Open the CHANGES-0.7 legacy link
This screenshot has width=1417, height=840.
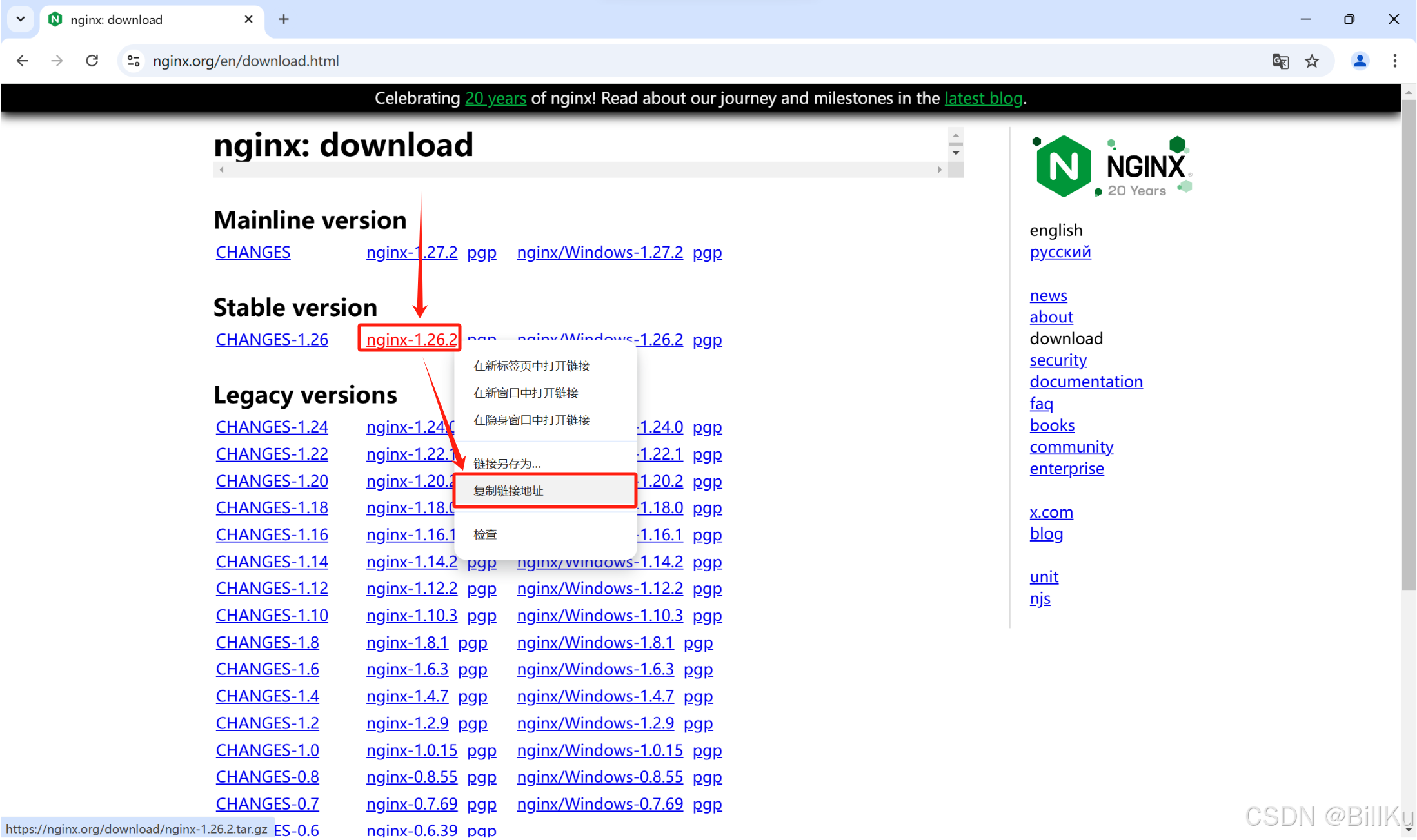click(x=267, y=804)
